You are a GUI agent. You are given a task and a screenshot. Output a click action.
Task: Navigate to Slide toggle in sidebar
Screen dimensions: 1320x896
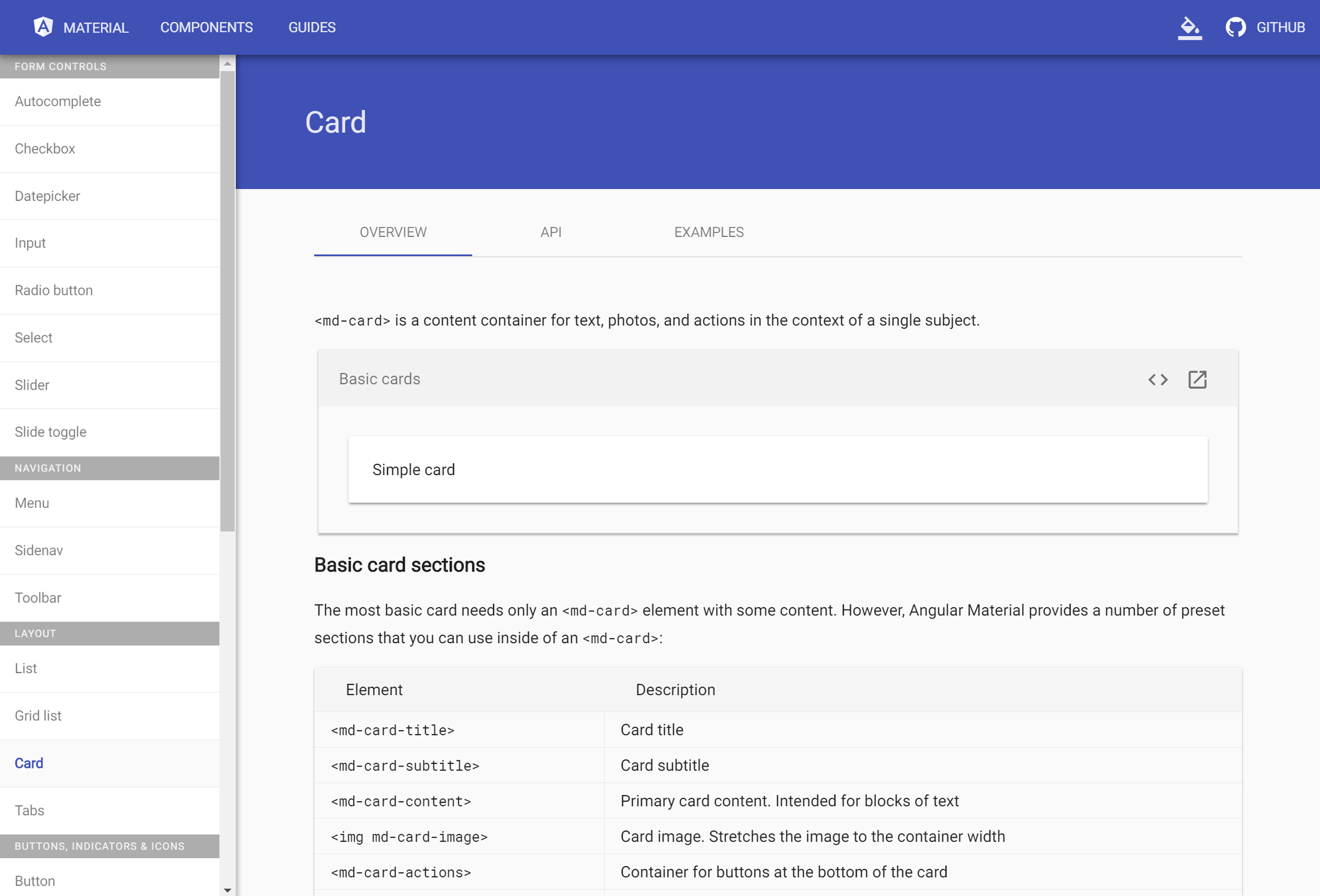tap(50, 432)
